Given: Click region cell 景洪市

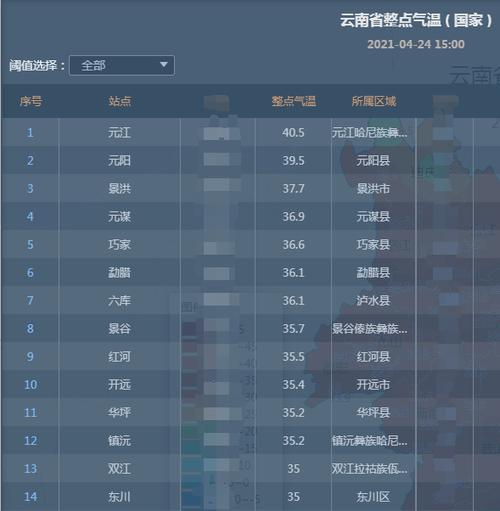Looking at the screenshot, I should (373, 189).
